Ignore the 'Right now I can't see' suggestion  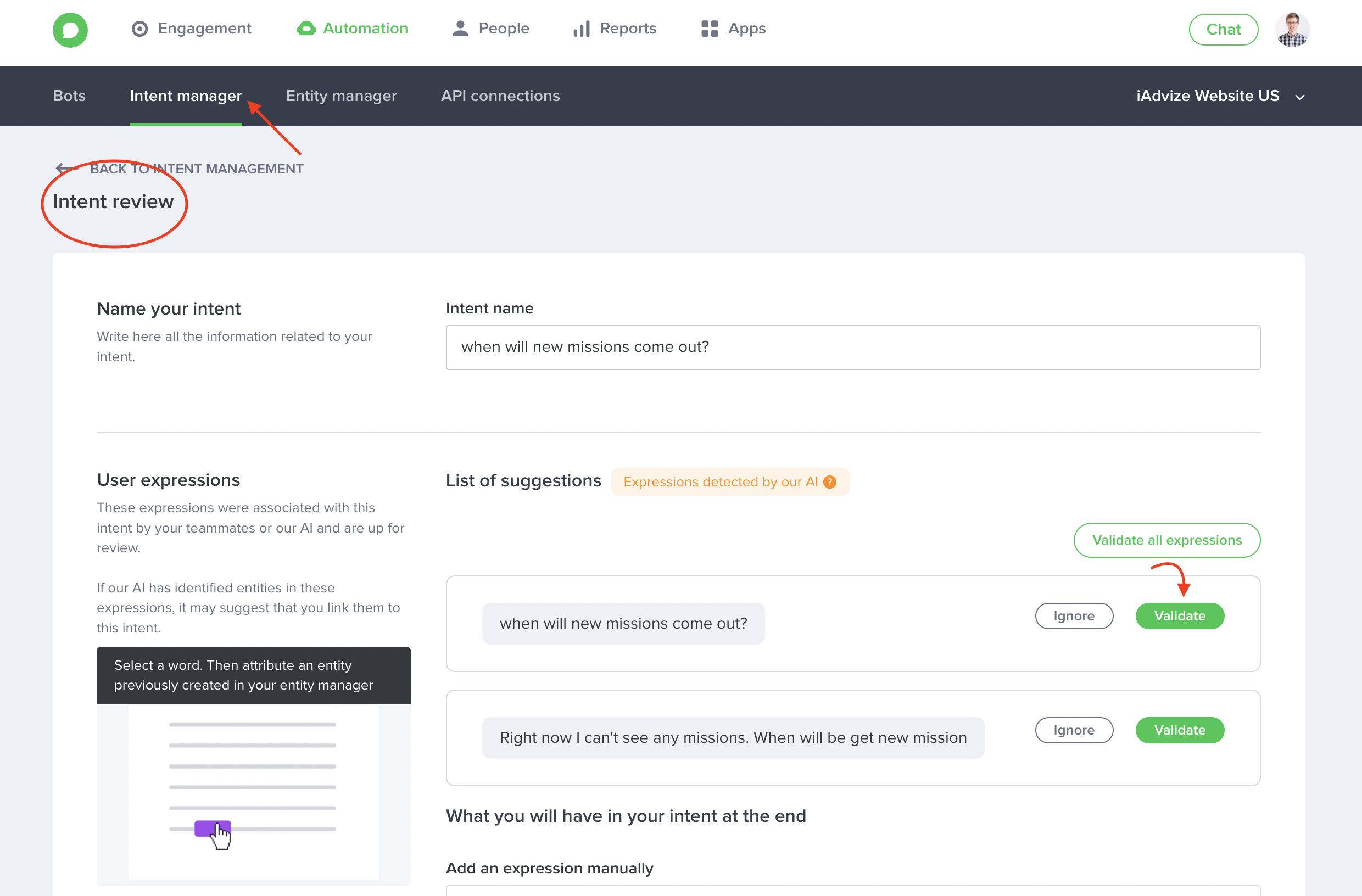click(x=1074, y=730)
